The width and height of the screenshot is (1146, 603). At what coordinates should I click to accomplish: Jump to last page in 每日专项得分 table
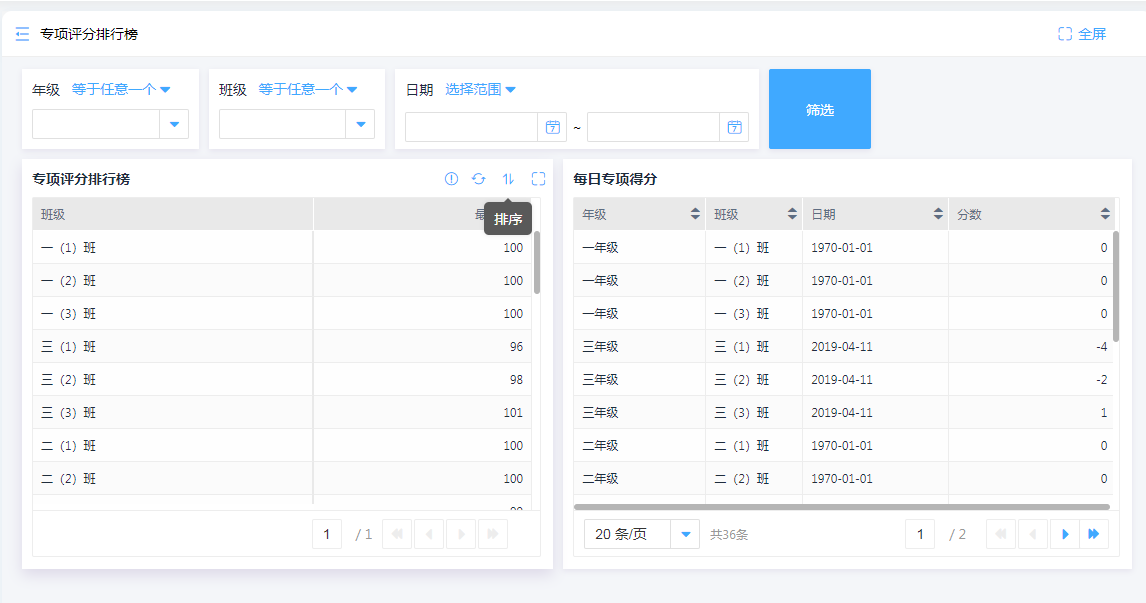pyautogui.click(x=1093, y=534)
